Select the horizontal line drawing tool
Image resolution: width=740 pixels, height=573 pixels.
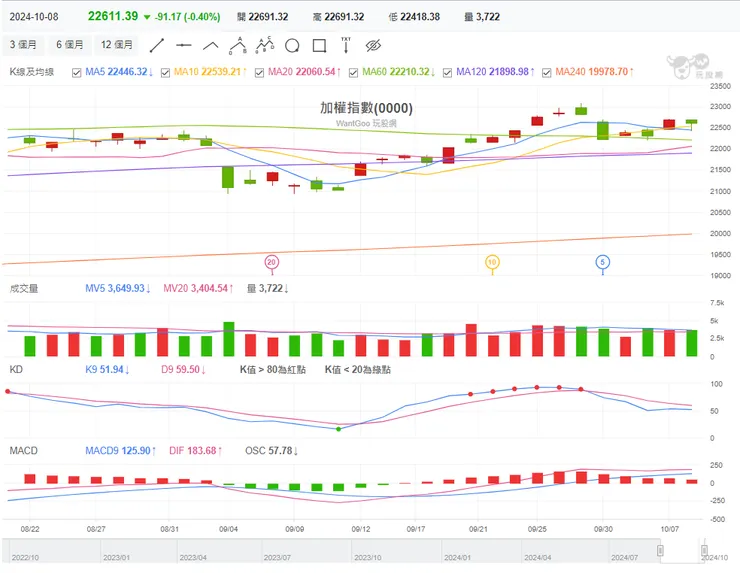[x=184, y=45]
